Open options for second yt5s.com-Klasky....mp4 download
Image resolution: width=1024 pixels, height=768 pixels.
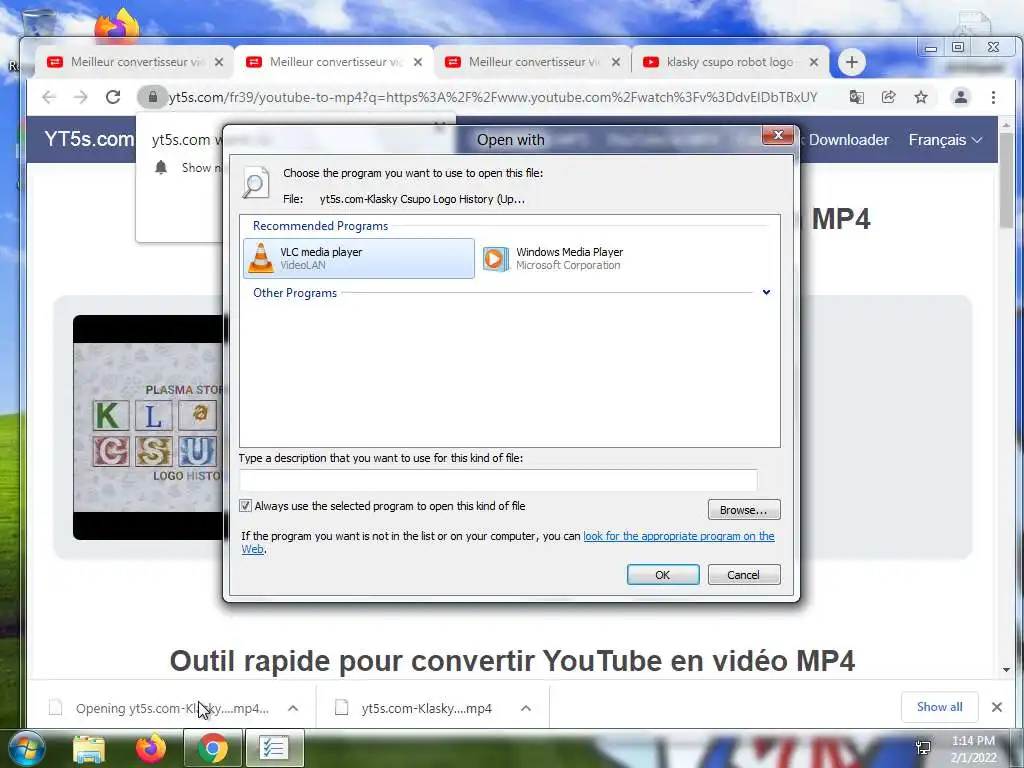(526, 708)
